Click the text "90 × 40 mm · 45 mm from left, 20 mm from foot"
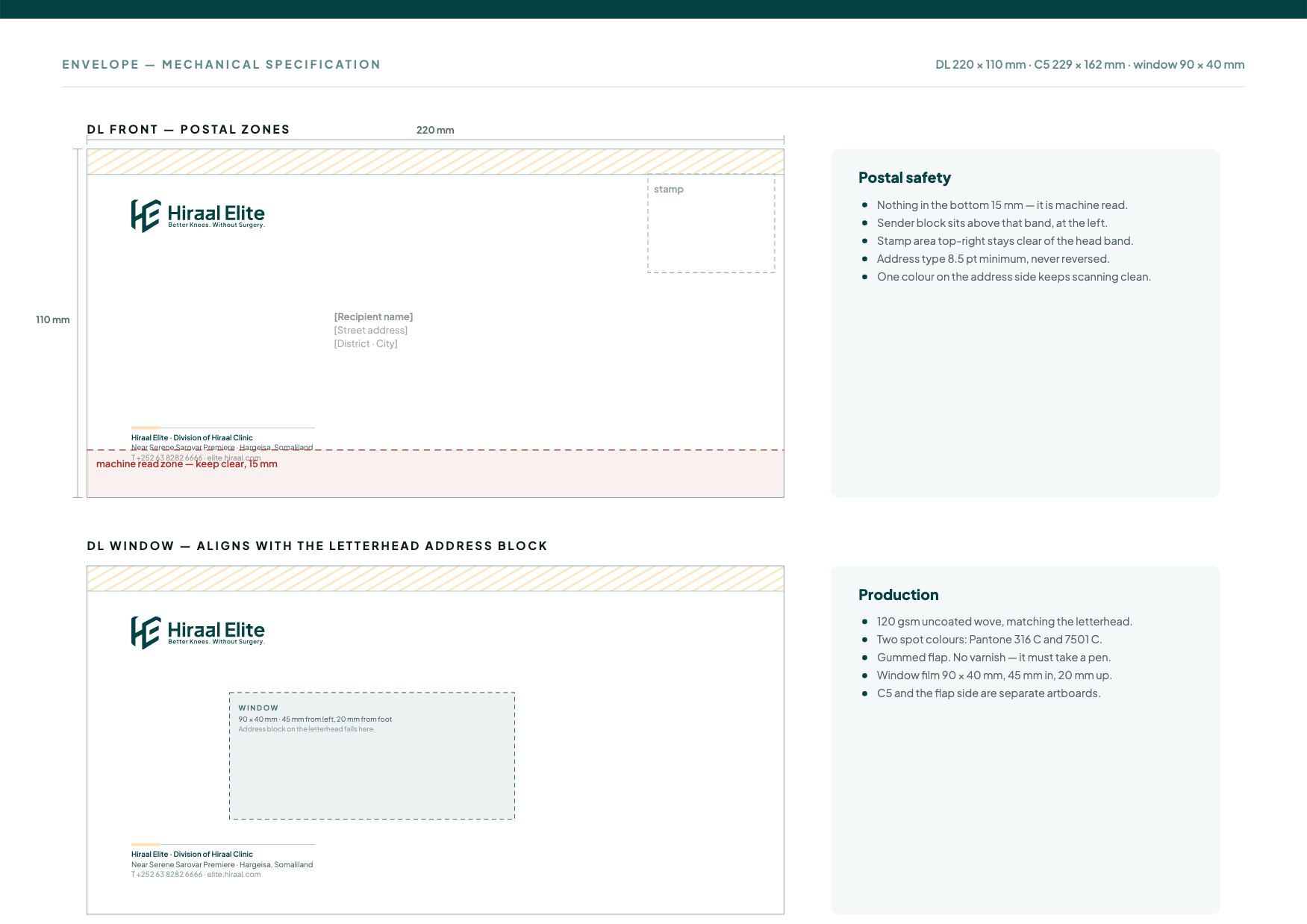The width and height of the screenshot is (1307, 924). click(315, 719)
